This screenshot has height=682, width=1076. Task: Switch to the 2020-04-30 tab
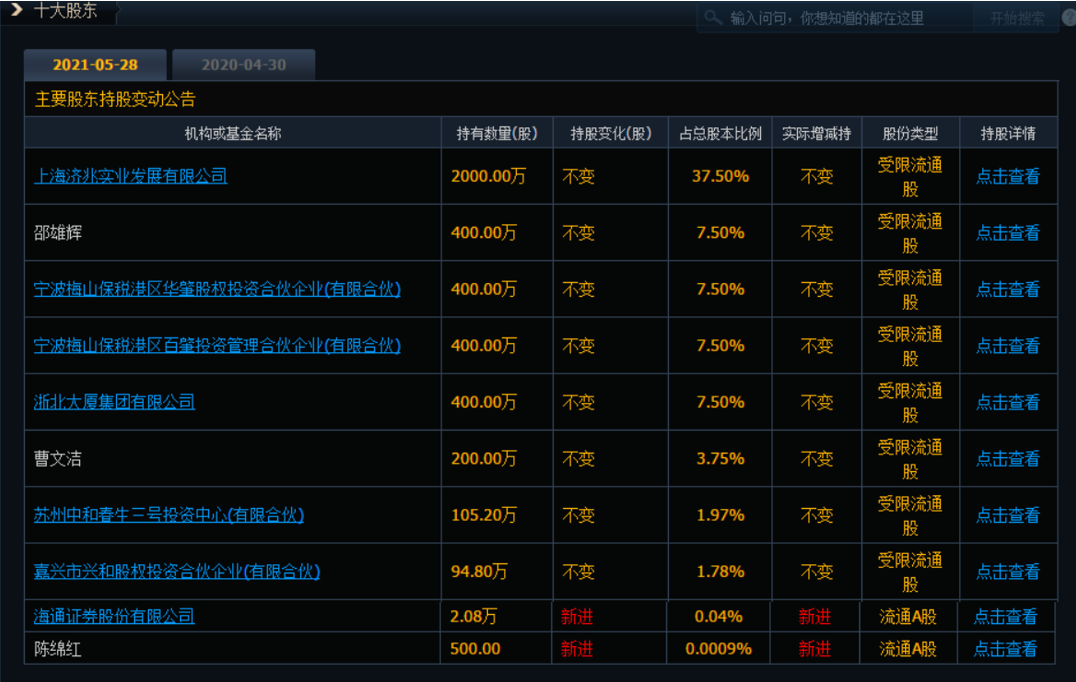[243, 64]
